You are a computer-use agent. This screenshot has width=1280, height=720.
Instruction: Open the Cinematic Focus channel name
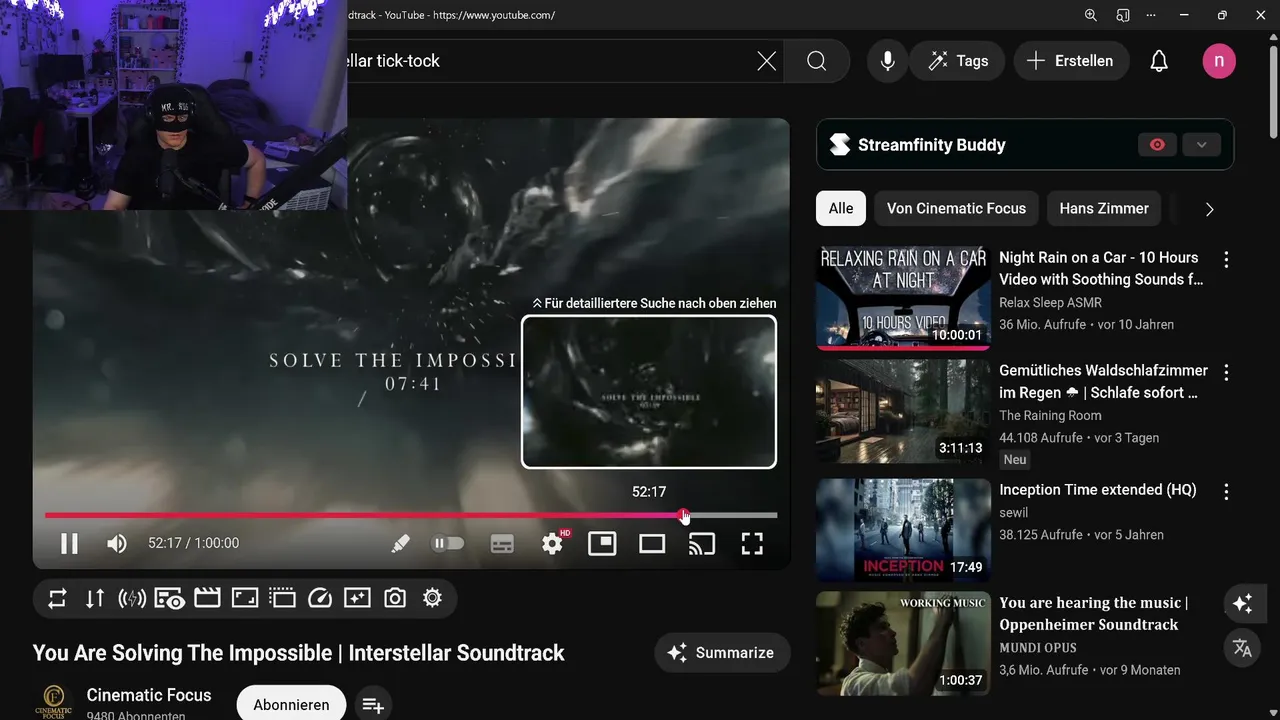click(x=149, y=695)
